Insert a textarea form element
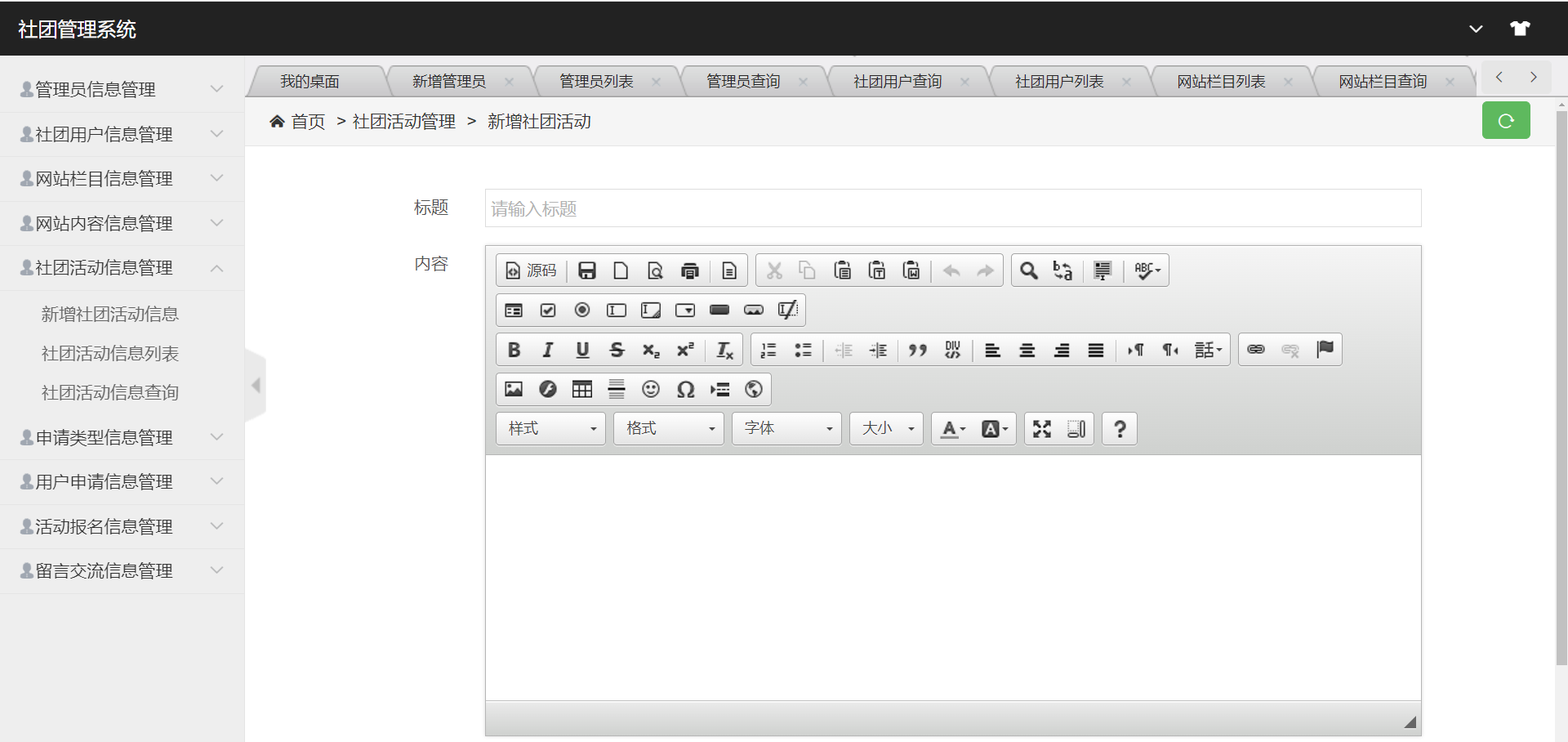Viewport: 1568px width, 742px height. [x=651, y=311]
